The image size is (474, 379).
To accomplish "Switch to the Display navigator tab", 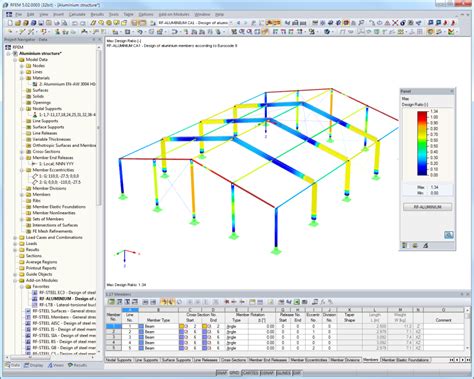I will tap(34, 365).
